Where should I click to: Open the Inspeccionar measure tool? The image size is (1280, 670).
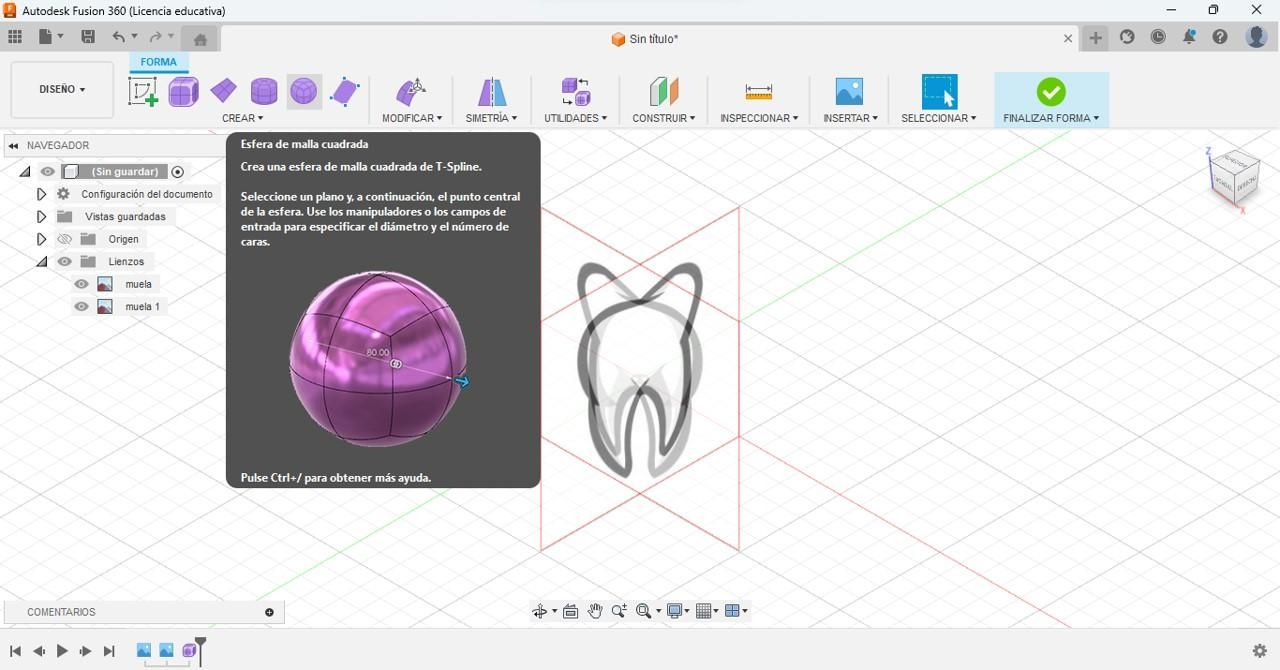pos(759,92)
